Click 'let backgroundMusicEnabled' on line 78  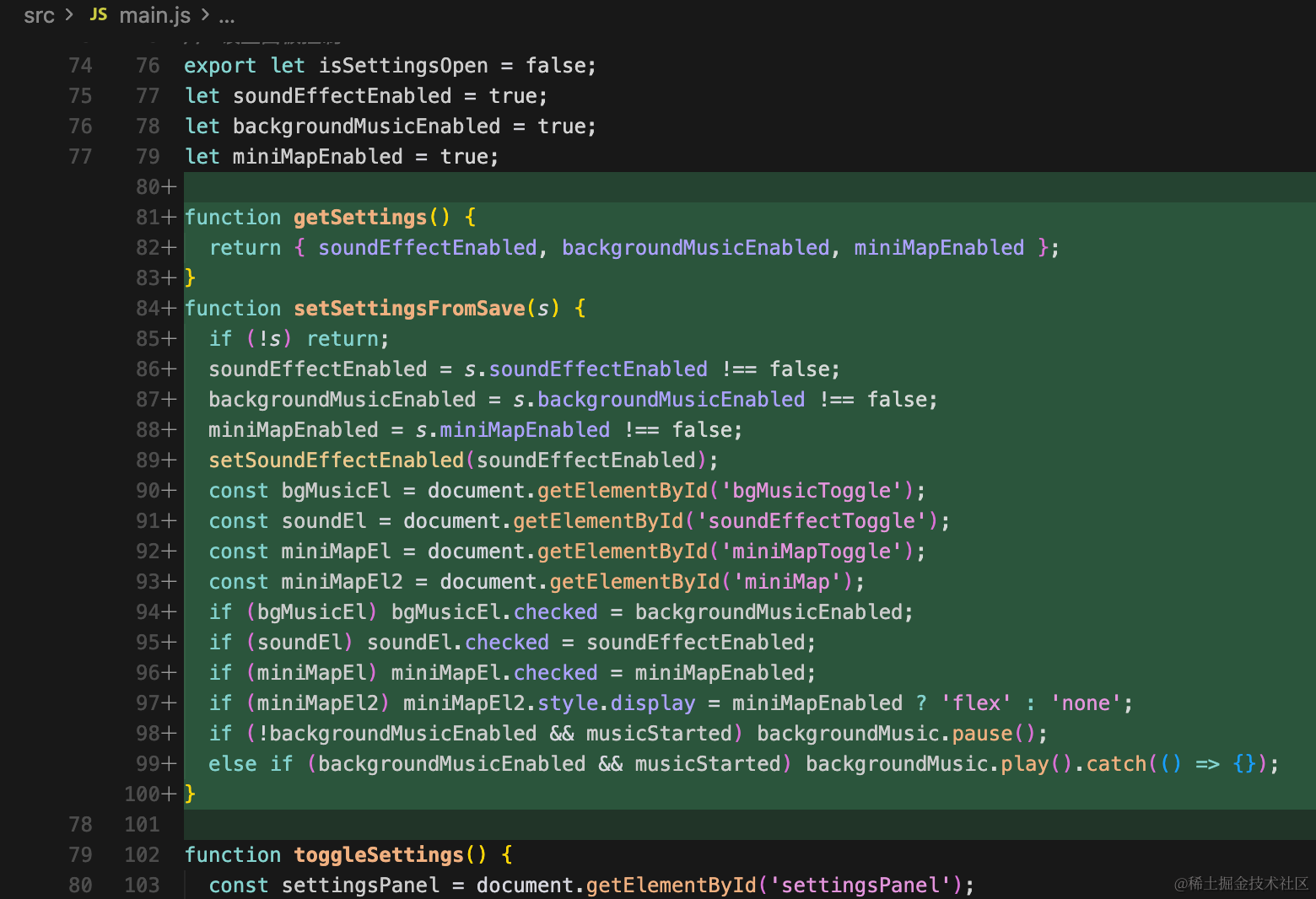coord(342,127)
